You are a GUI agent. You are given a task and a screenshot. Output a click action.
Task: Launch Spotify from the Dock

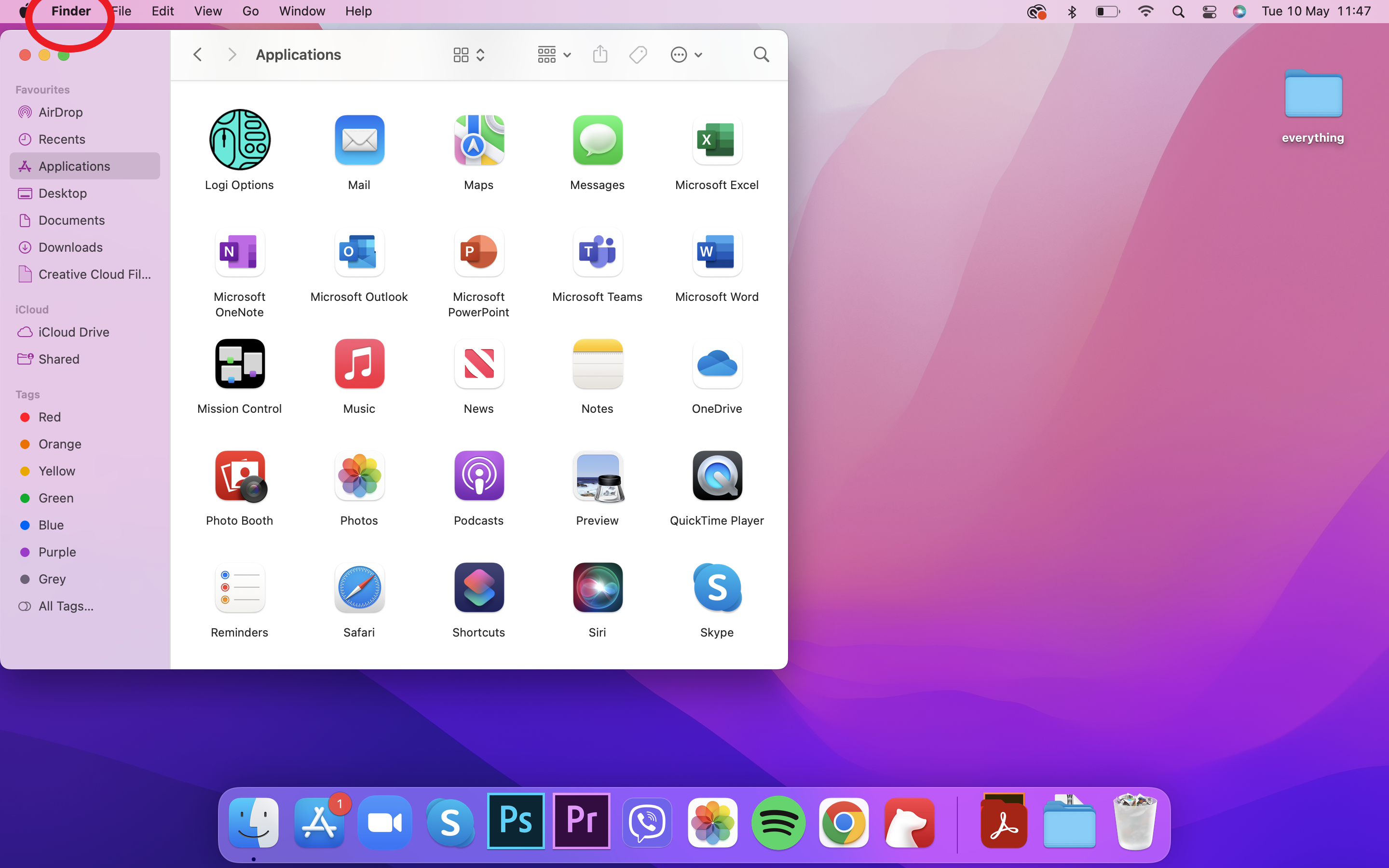pos(778,822)
